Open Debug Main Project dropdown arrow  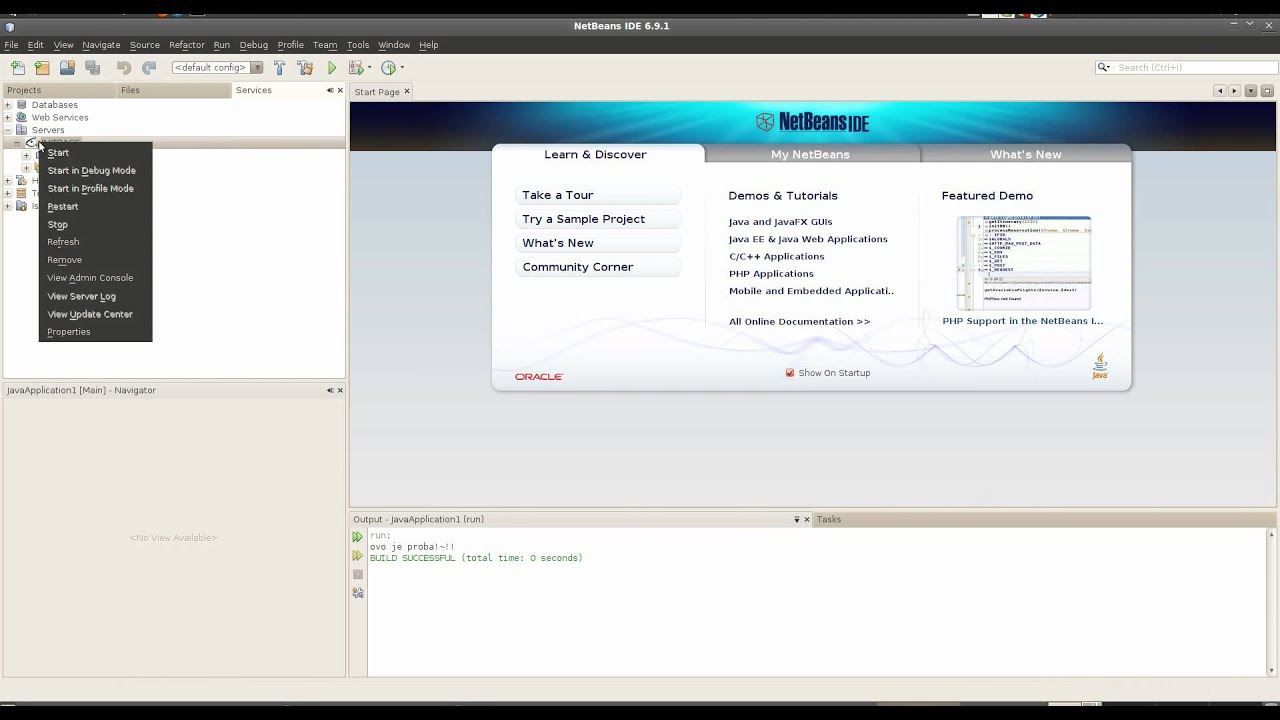[x=368, y=68]
